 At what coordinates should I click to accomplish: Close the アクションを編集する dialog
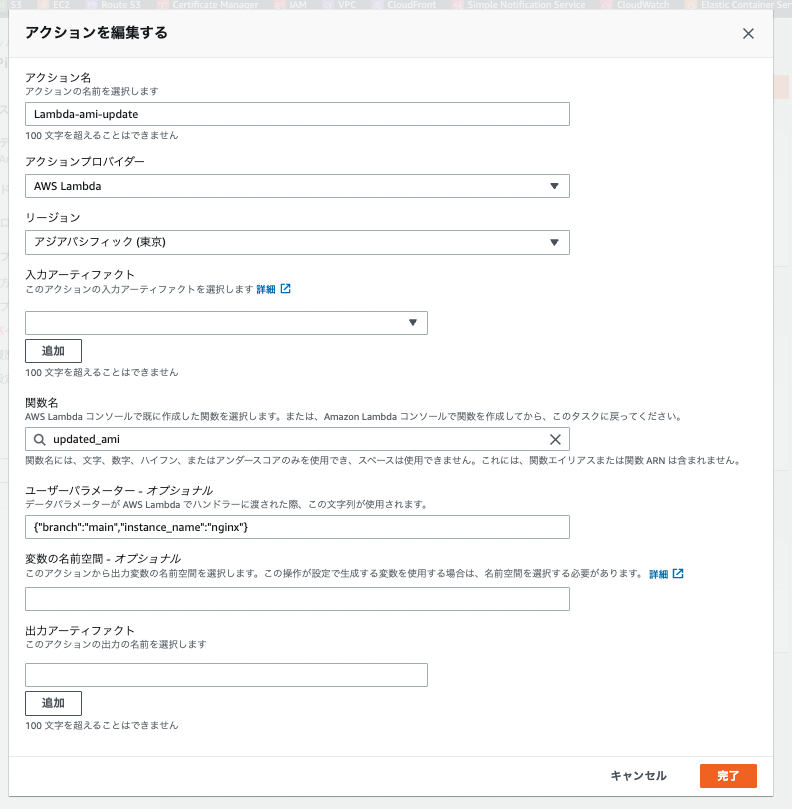(x=748, y=33)
